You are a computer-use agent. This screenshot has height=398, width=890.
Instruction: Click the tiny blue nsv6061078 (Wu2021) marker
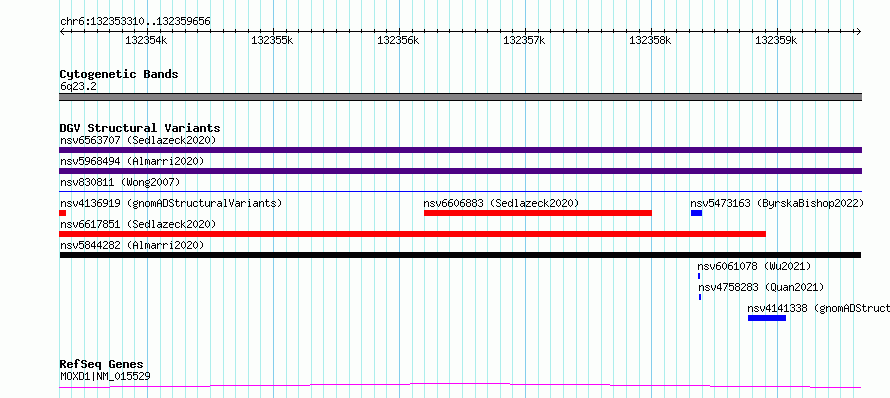699,276
